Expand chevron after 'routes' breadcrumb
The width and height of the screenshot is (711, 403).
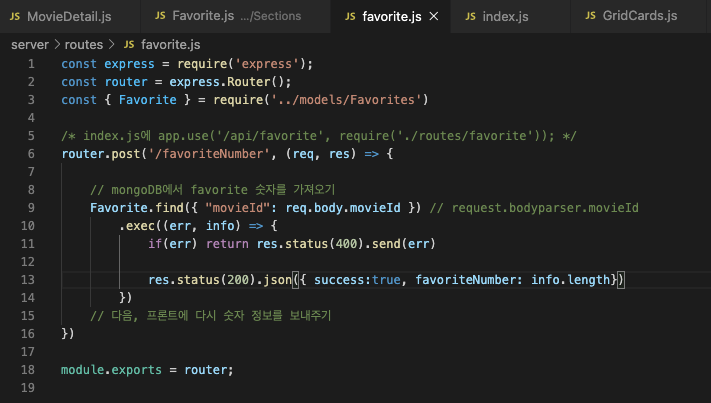point(112,44)
